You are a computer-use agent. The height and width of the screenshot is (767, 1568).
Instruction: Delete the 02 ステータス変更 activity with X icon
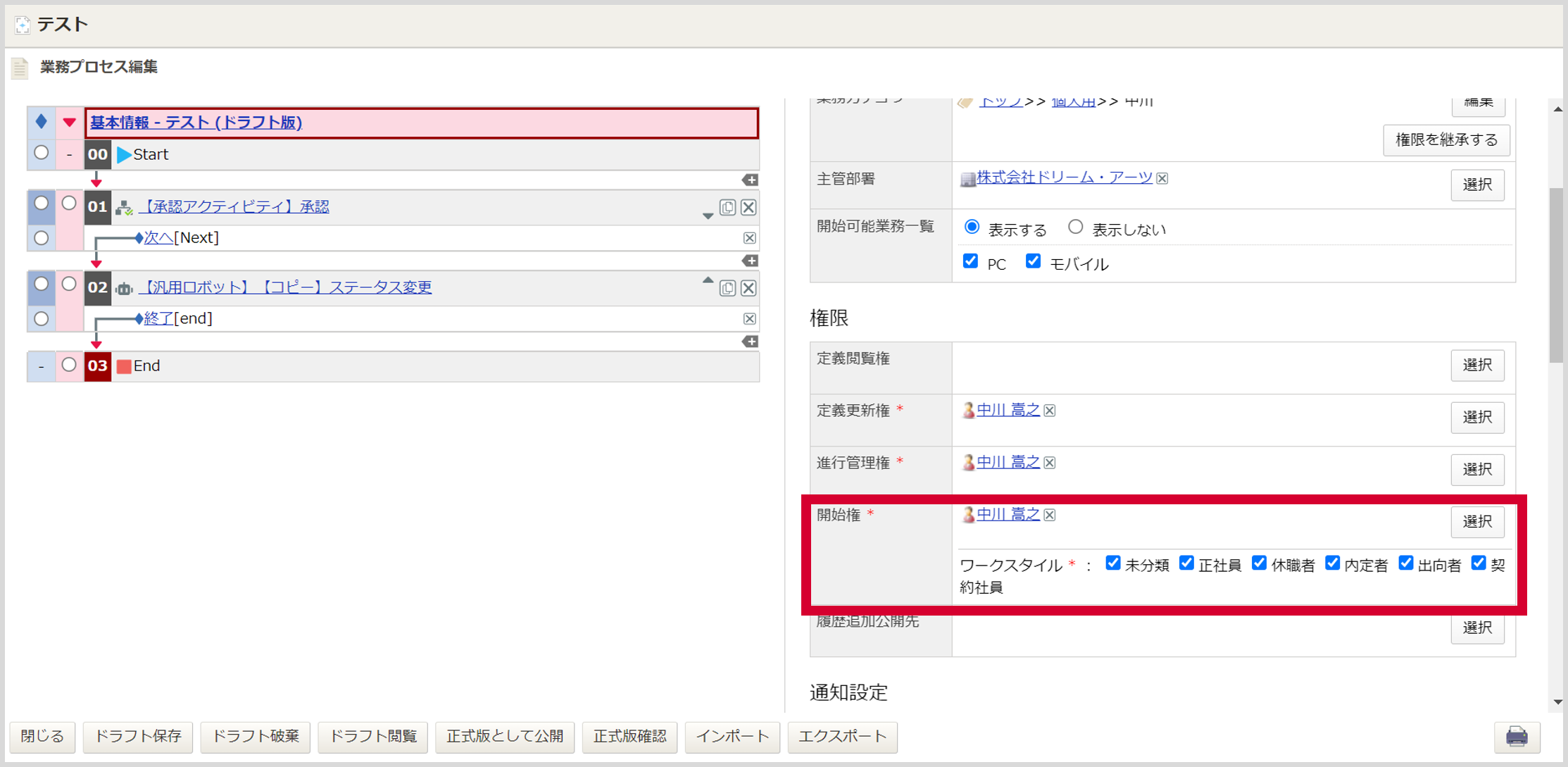[748, 288]
